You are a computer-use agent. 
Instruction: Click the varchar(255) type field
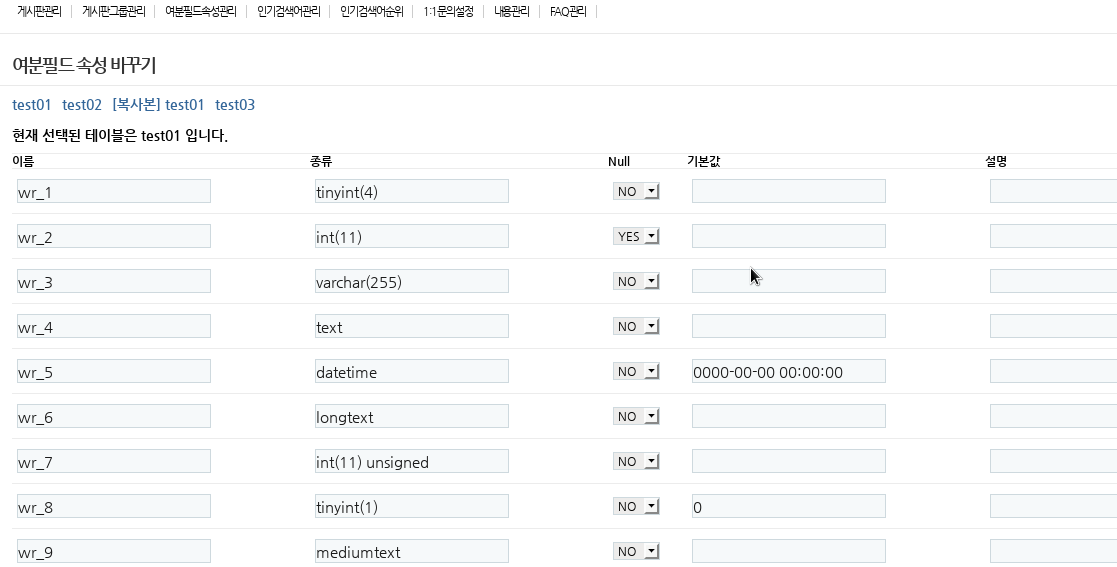point(411,282)
